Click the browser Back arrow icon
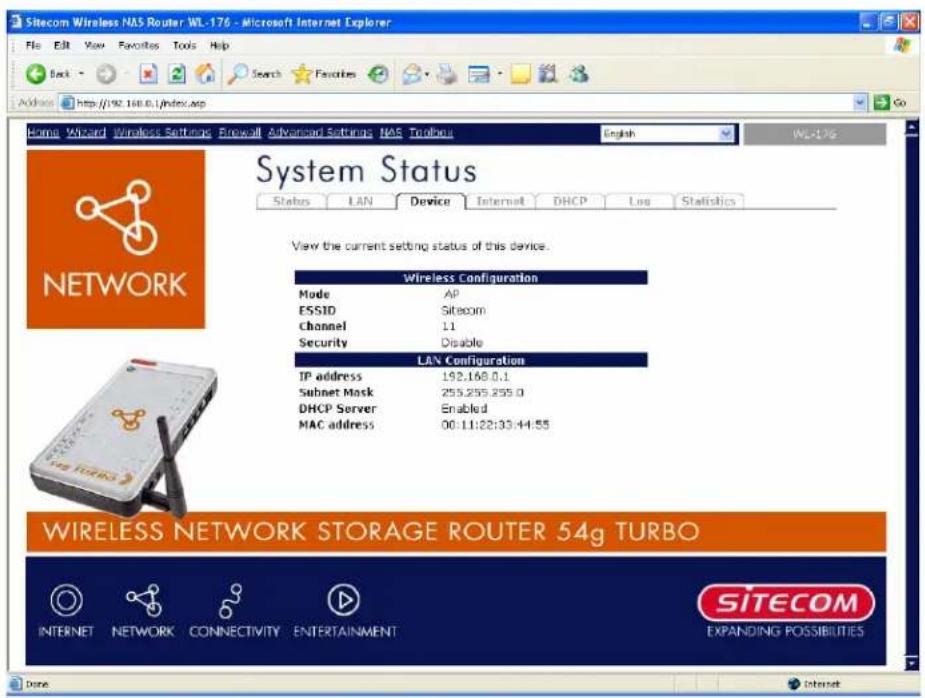The width and height of the screenshot is (925, 698). (x=36, y=74)
